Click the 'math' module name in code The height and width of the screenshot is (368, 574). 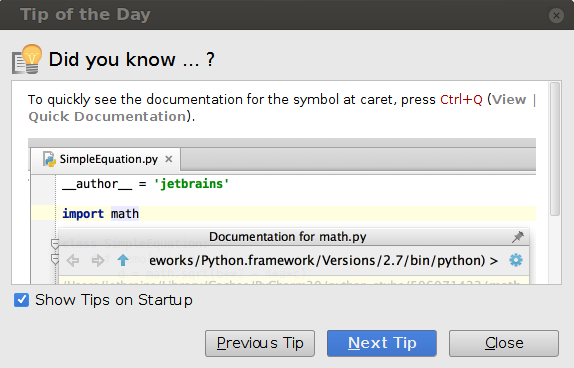pos(125,213)
